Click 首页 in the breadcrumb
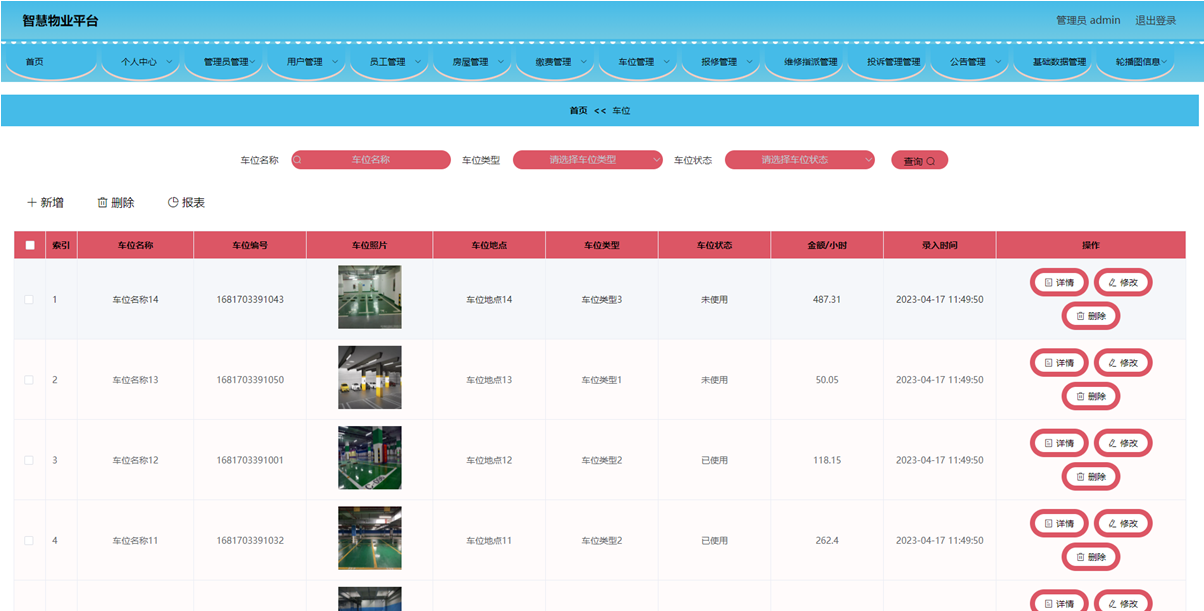This screenshot has width=1204, height=611. [x=578, y=111]
